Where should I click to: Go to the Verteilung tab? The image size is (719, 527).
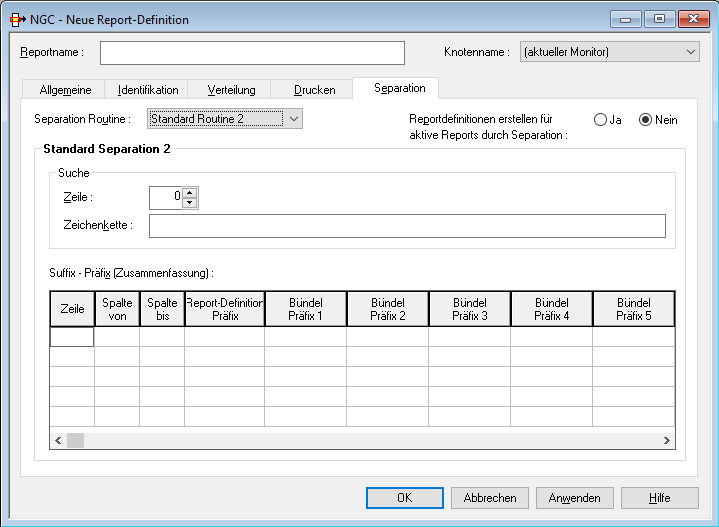pos(231,90)
